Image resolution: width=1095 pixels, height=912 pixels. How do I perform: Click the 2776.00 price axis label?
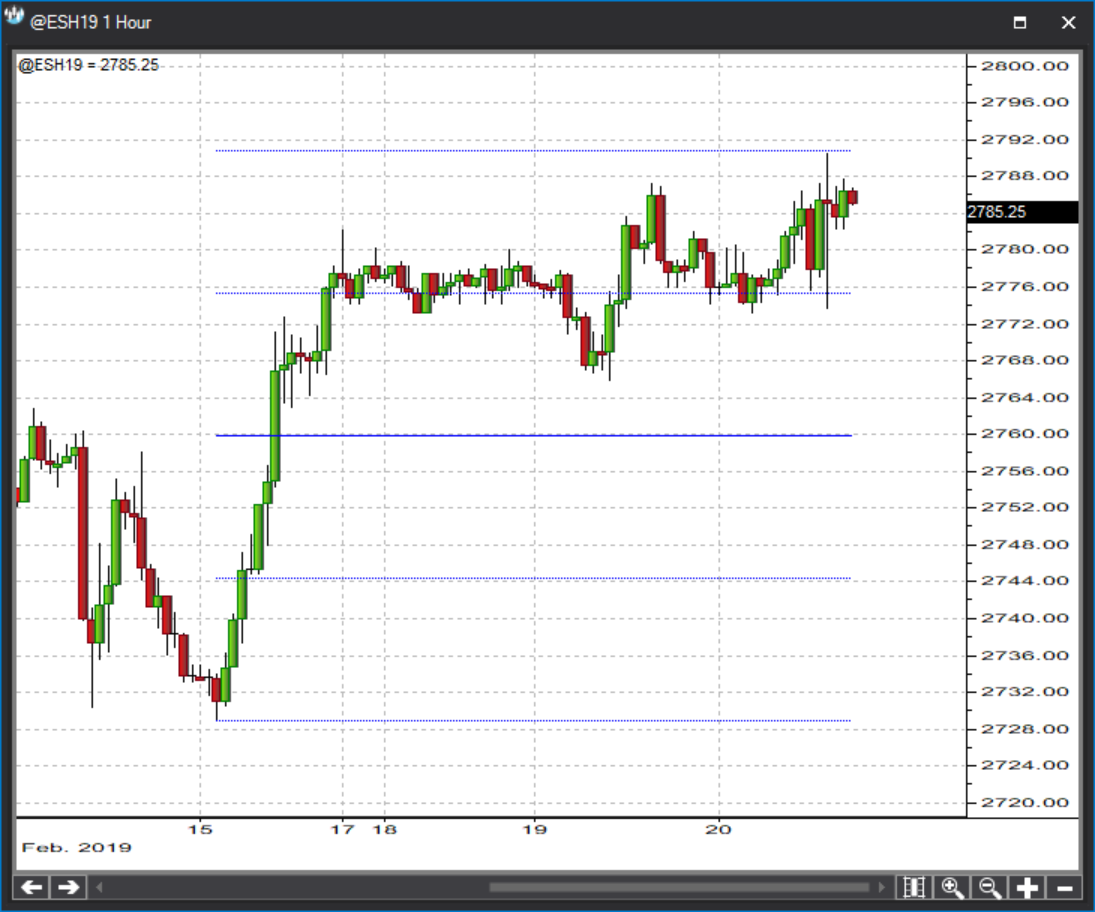[x=1024, y=286]
